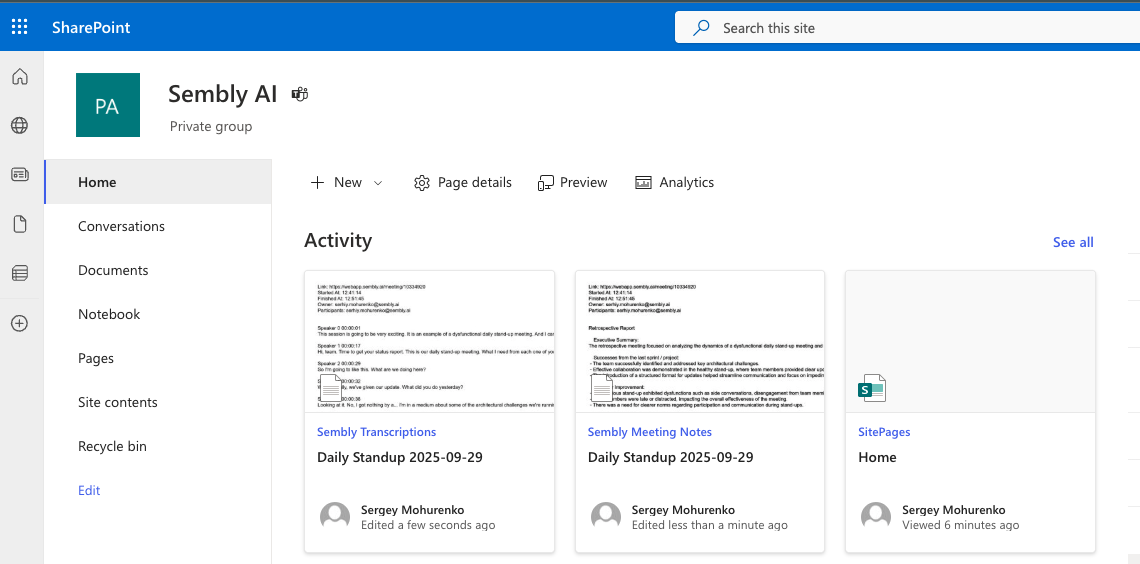Open the News icon in left rail
Image resolution: width=1140 pixels, height=564 pixels.
[x=20, y=175]
